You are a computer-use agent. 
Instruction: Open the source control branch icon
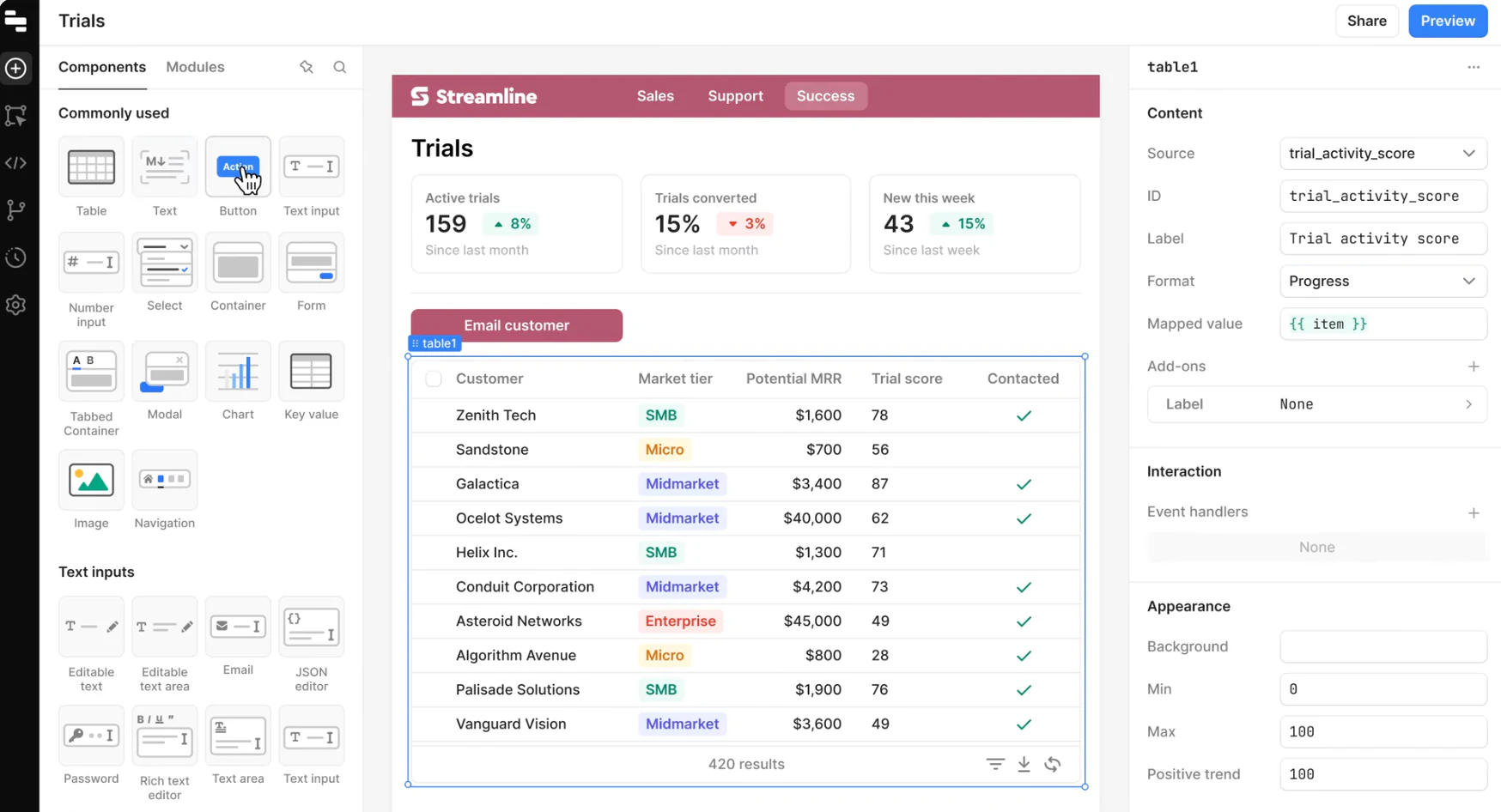(16, 210)
